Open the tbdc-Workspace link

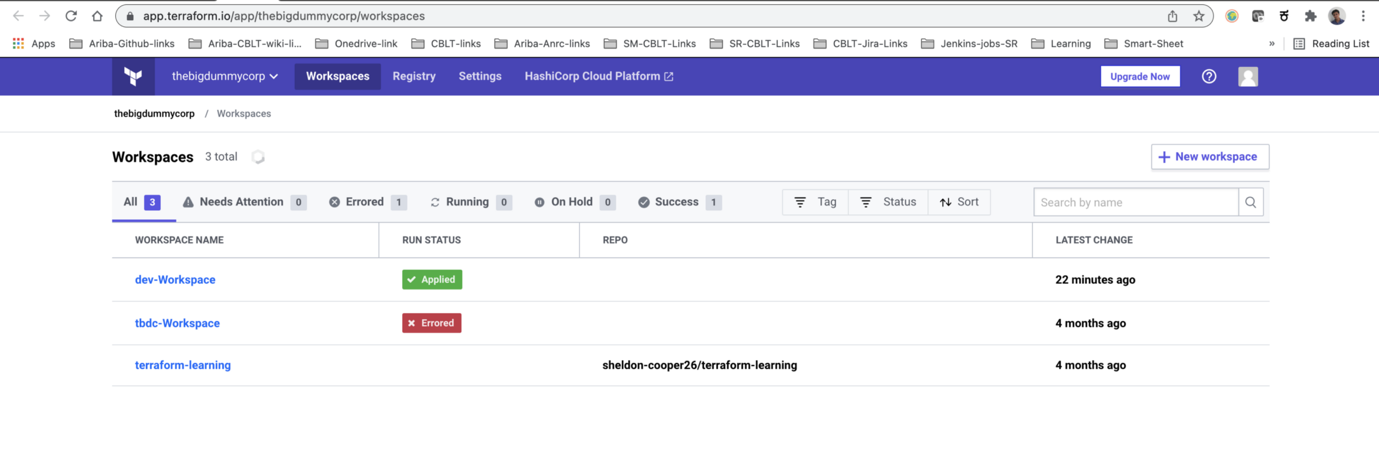(x=177, y=323)
